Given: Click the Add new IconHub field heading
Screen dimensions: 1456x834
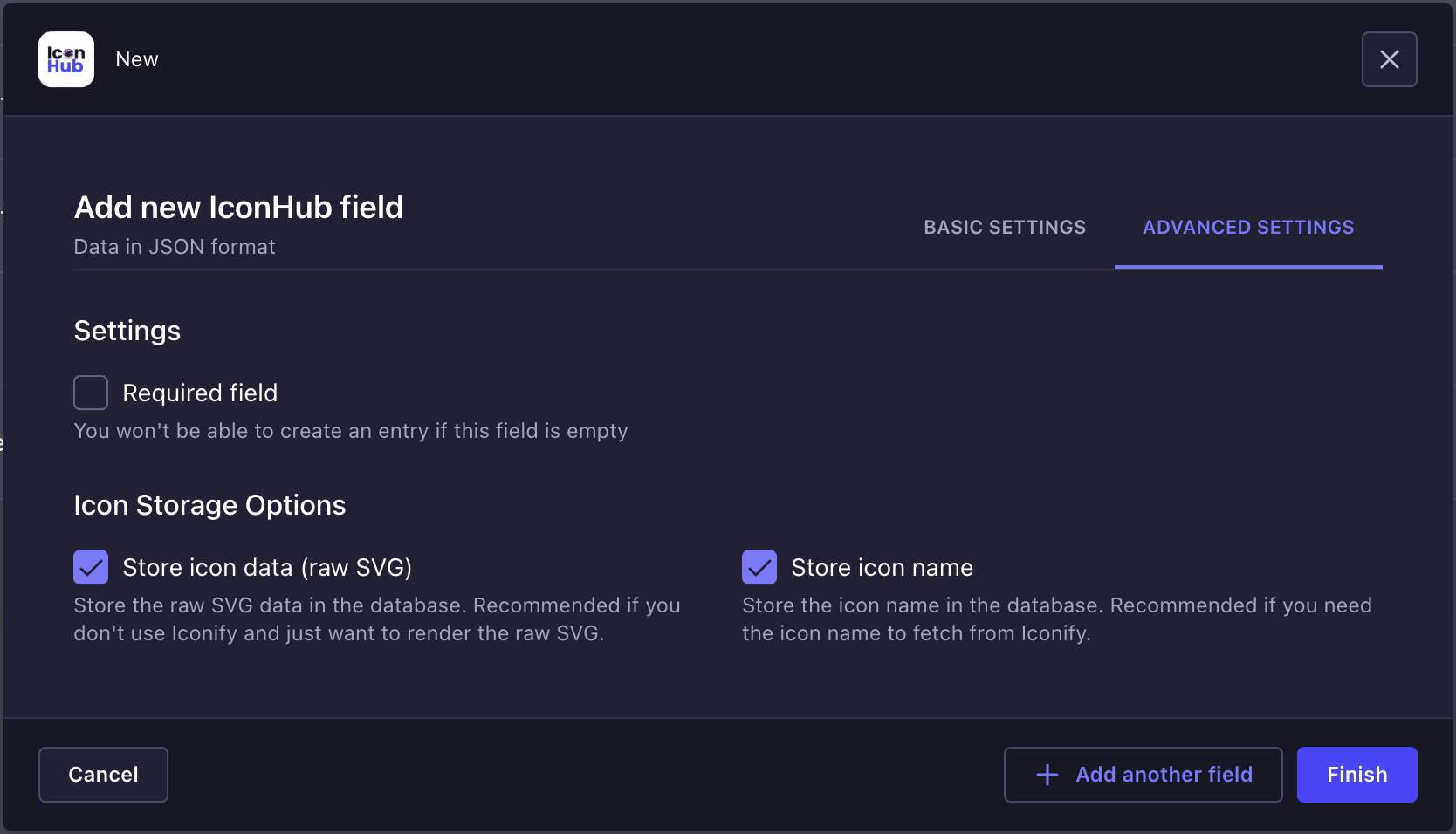Looking at the screenshot, I should pyautogui.click(x=238, y=208).
